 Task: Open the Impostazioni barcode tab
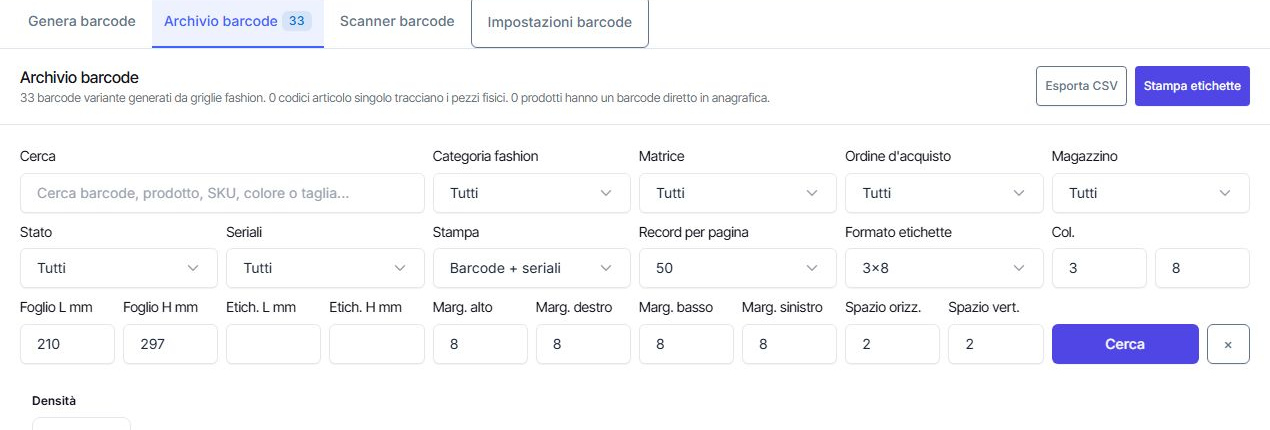pos(559,22)
